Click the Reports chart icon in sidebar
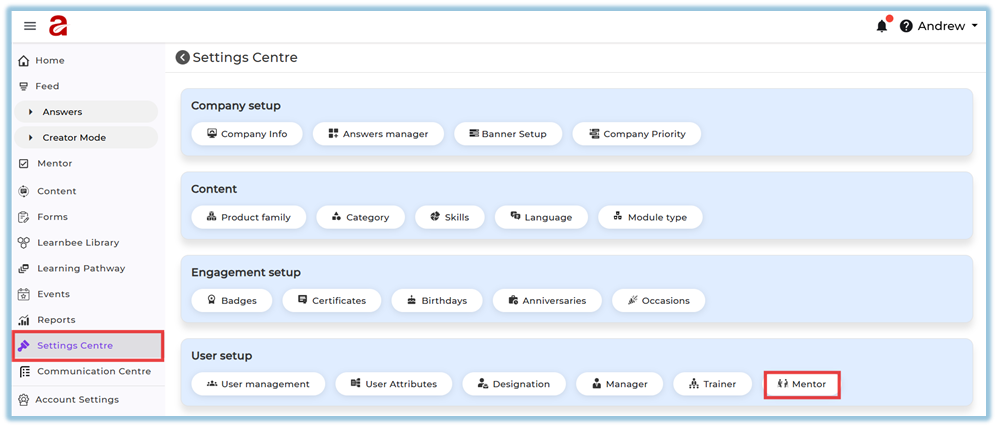Image resolution: width=997 pixels, height=427 pixels. (x=24, y=320)
